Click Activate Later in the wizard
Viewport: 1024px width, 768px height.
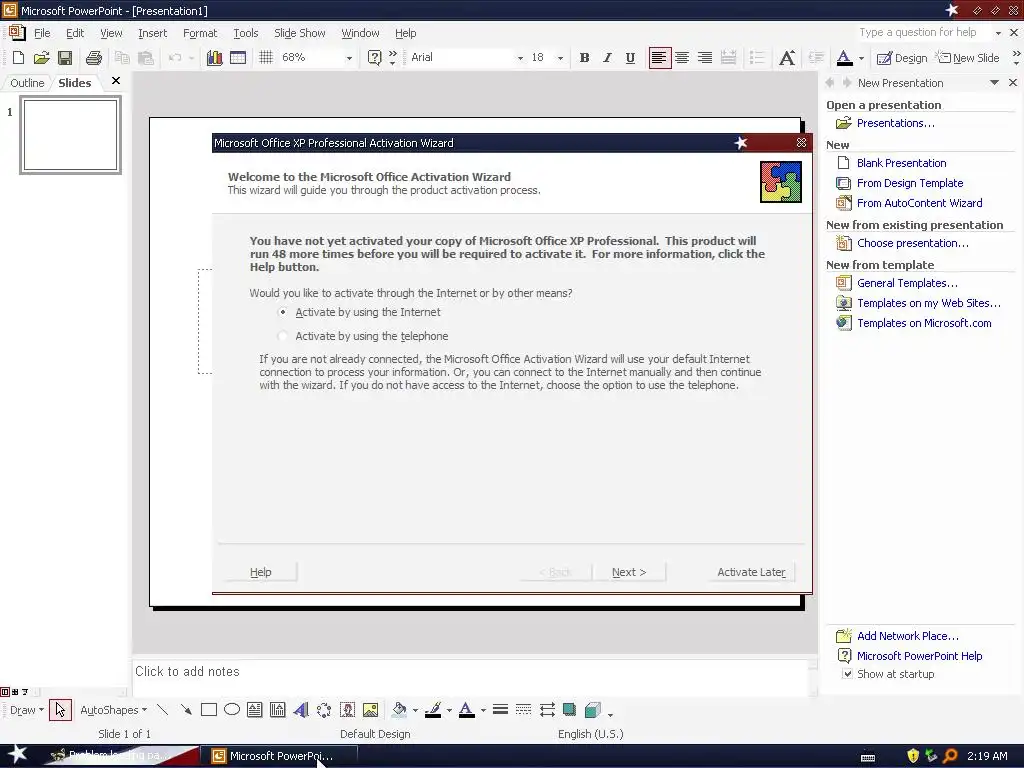tap(751, 572)
